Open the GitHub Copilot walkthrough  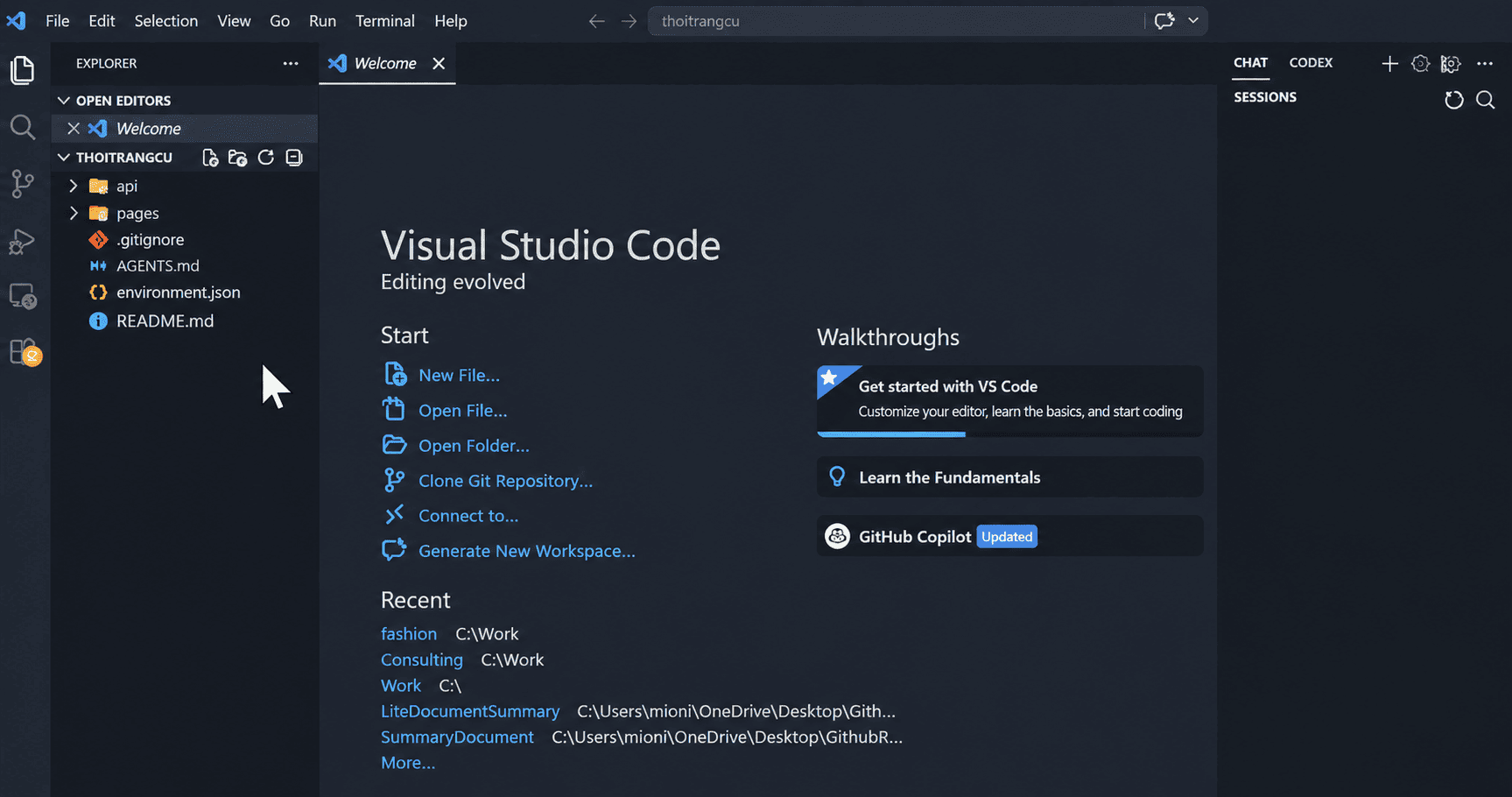coord(1009,536)
